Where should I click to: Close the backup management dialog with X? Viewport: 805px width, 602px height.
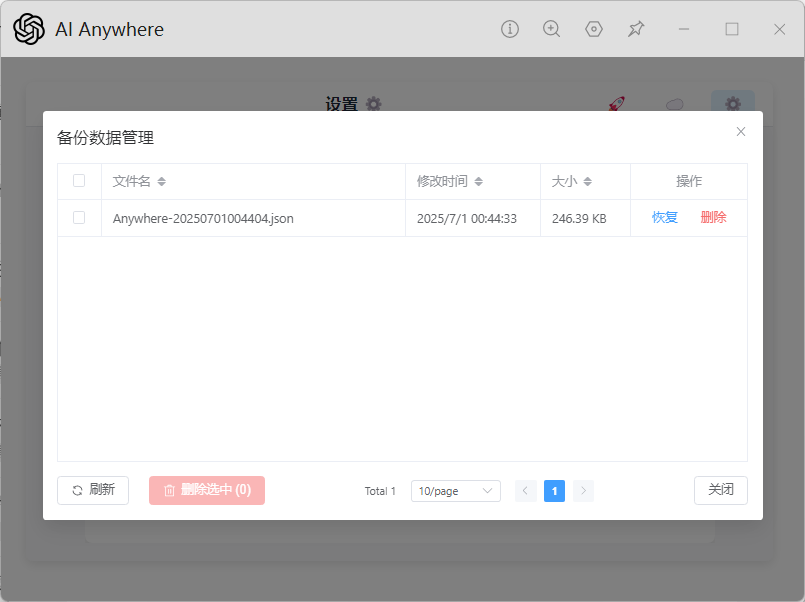(741, 132)
